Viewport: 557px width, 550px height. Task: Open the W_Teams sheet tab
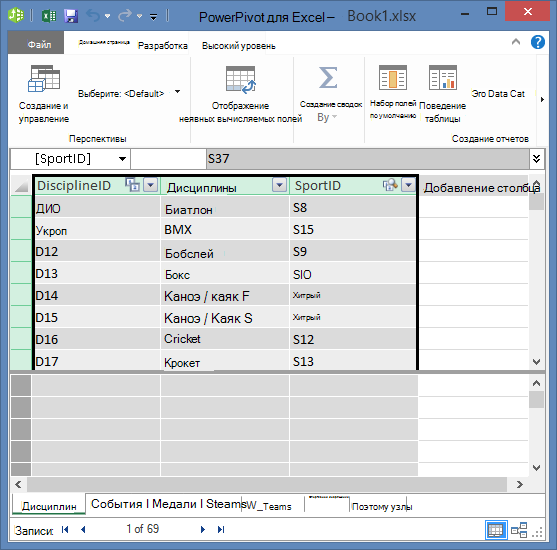coord(269,506)
